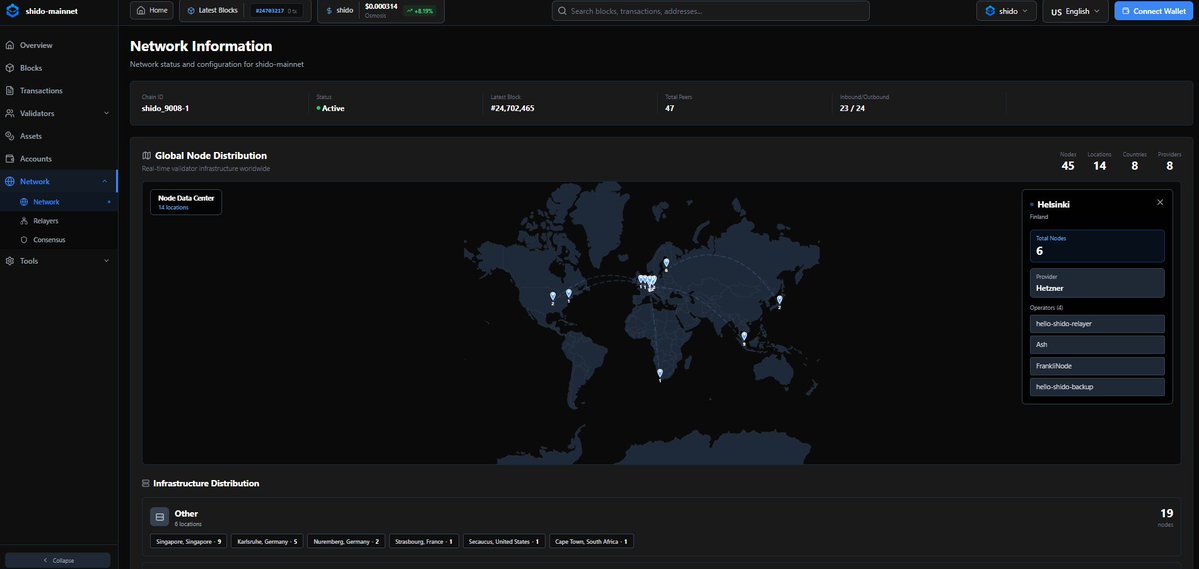Viewport: 1199px width, 569px height.
Task: Click the Tools gear icon in sidebar
Action: 10,261
